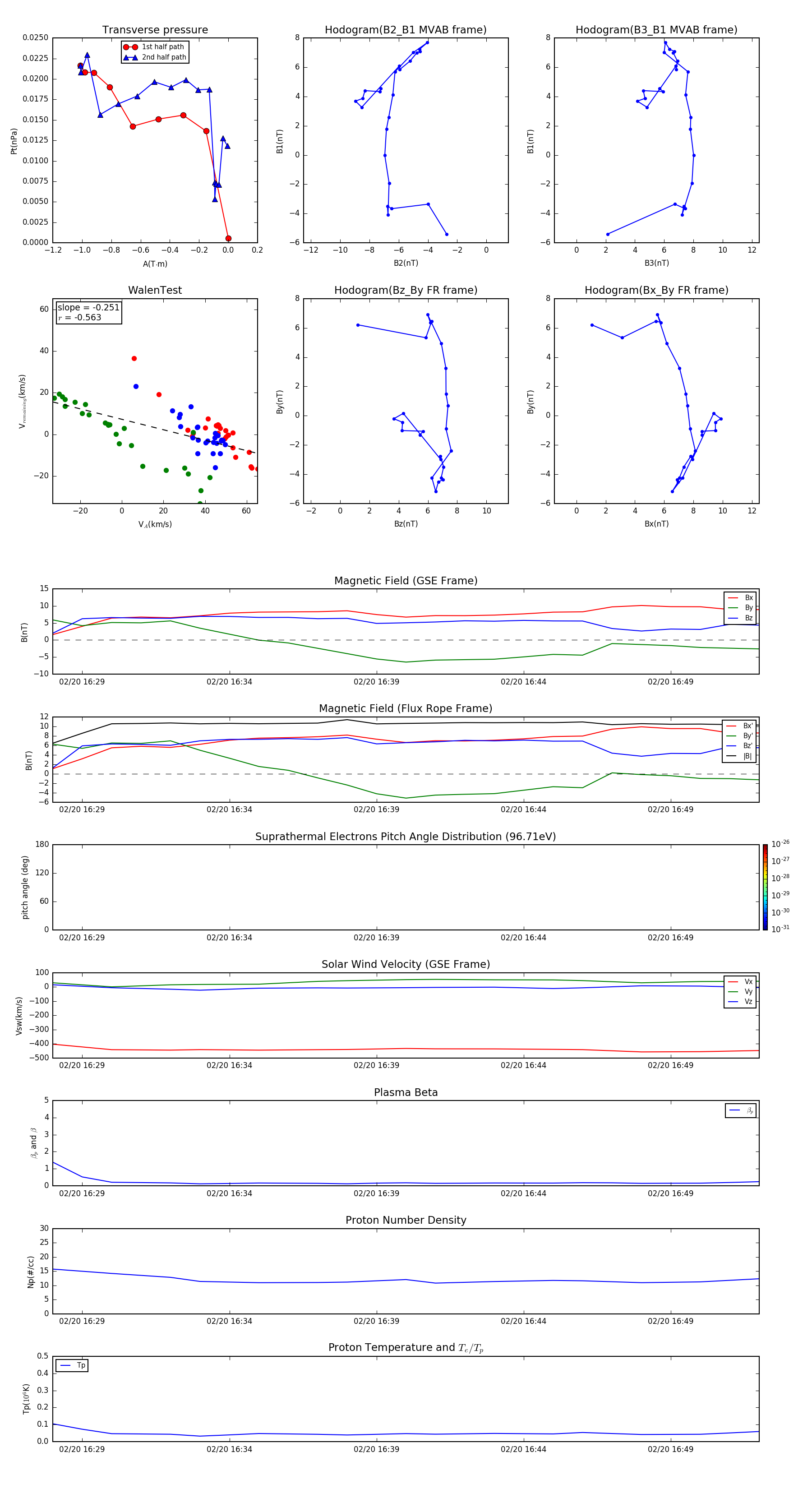This screenshot has width=812, height=1489.
Task: Click the "Hodogram(B3_B1 MVAB frame)" title
Action: [x=656, y=30]
